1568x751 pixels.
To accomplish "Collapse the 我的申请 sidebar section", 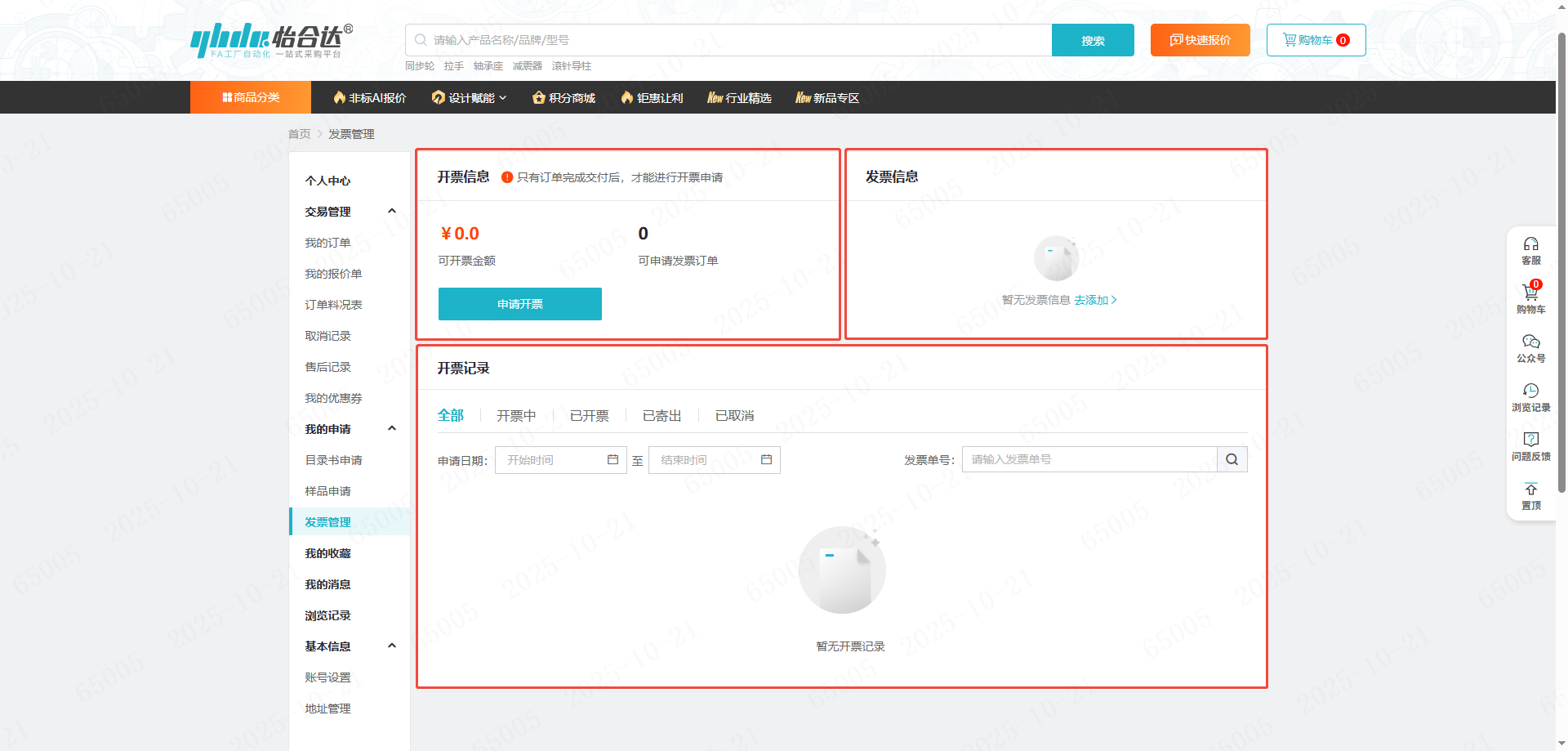I will coord(392,429).
